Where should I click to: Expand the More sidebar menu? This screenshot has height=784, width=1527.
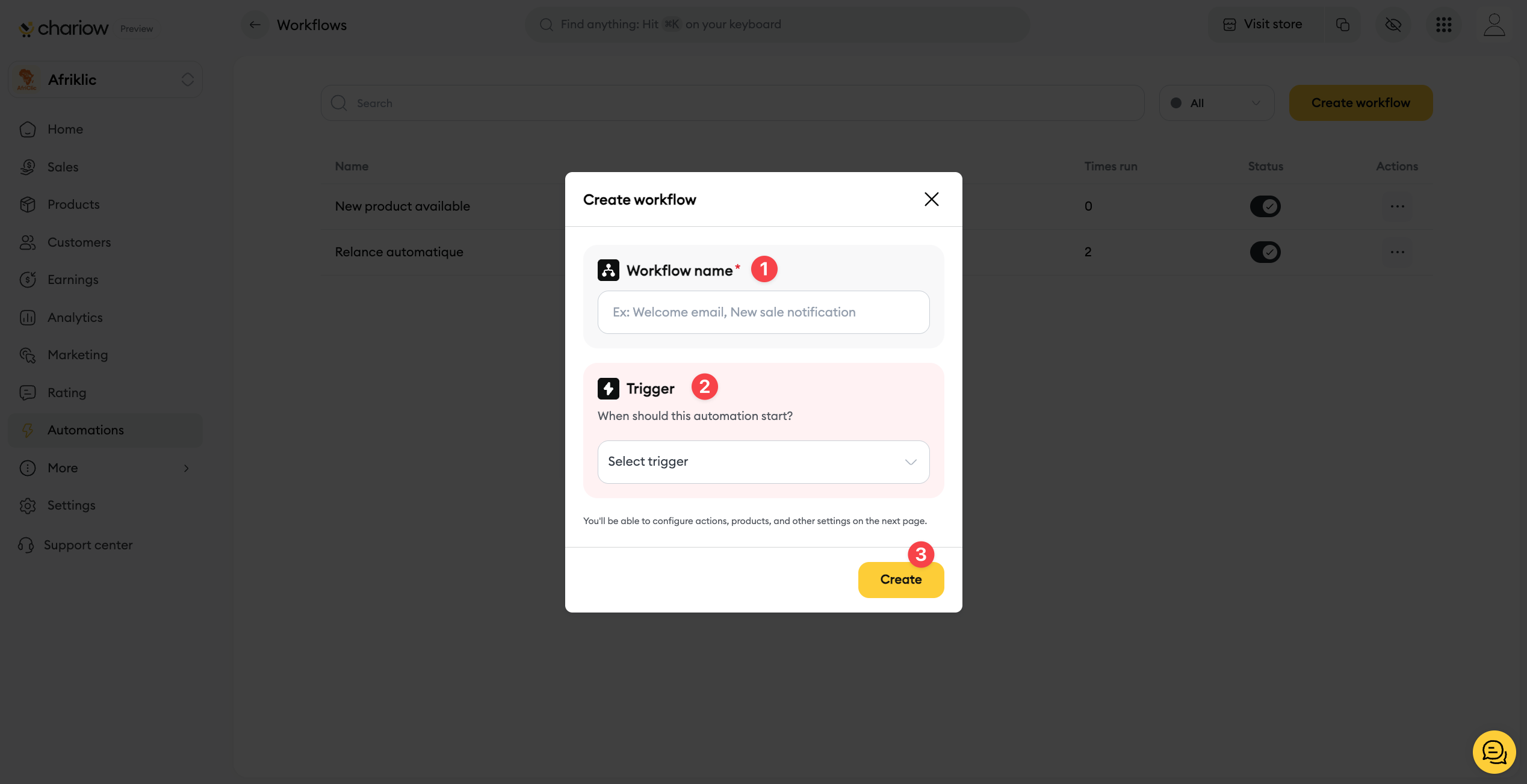coord(105,468)
